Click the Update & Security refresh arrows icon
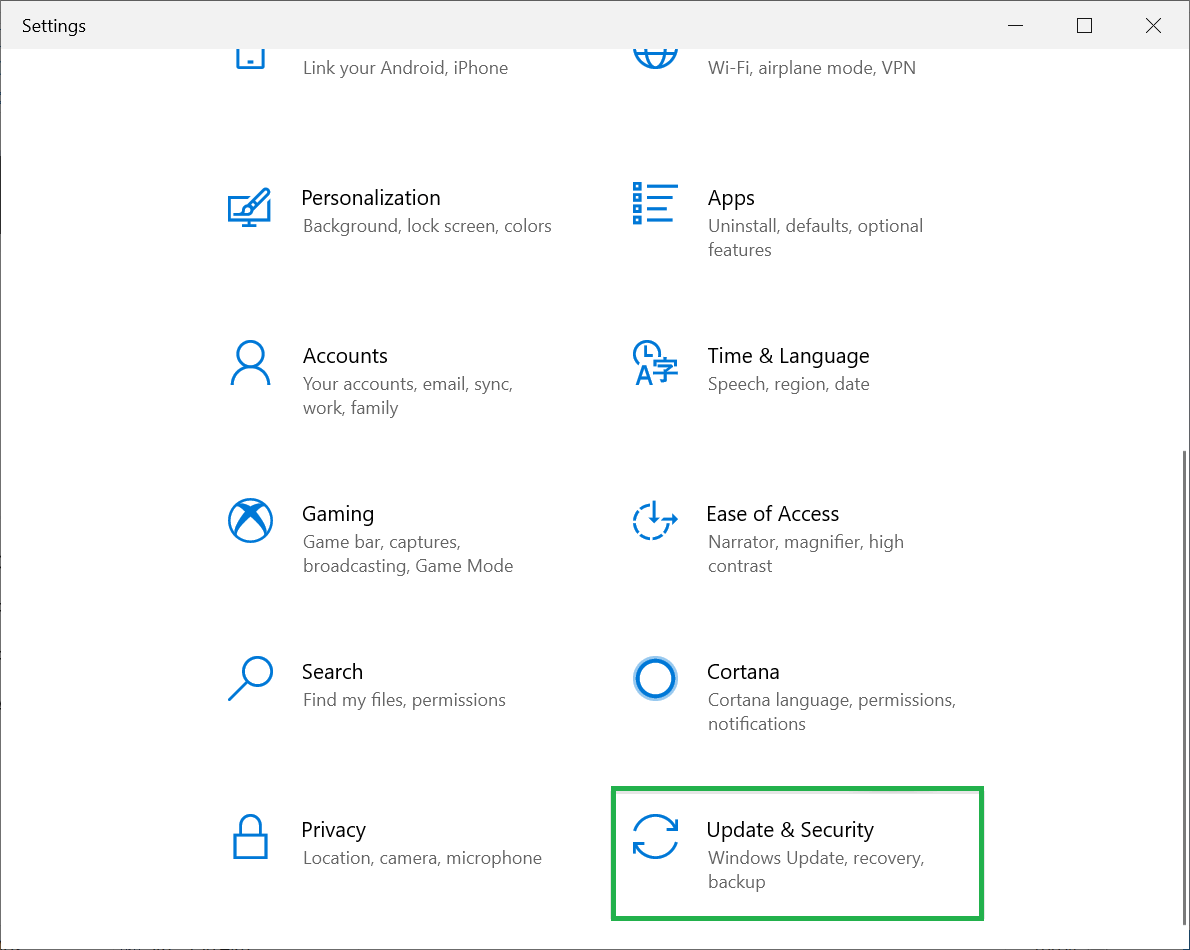The height and width of the screenshot is (950, 1190). (655, 836)
